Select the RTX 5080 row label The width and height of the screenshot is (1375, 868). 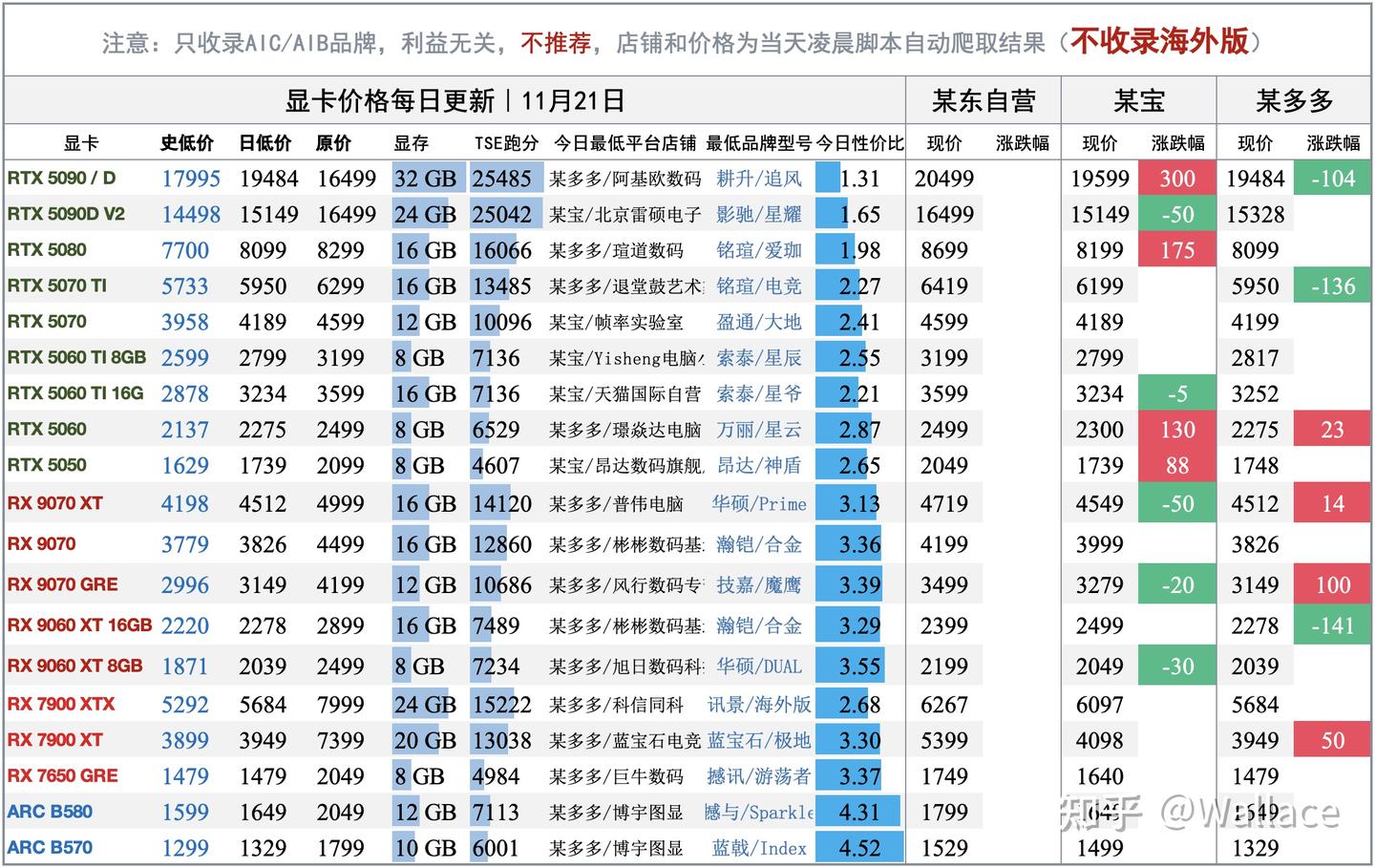pyautogui.click(x=47, y=250)
